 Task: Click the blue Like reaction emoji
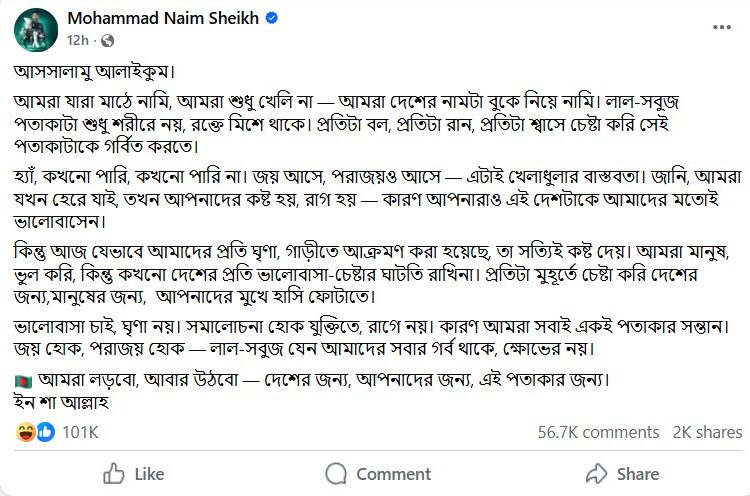[45, 432]
